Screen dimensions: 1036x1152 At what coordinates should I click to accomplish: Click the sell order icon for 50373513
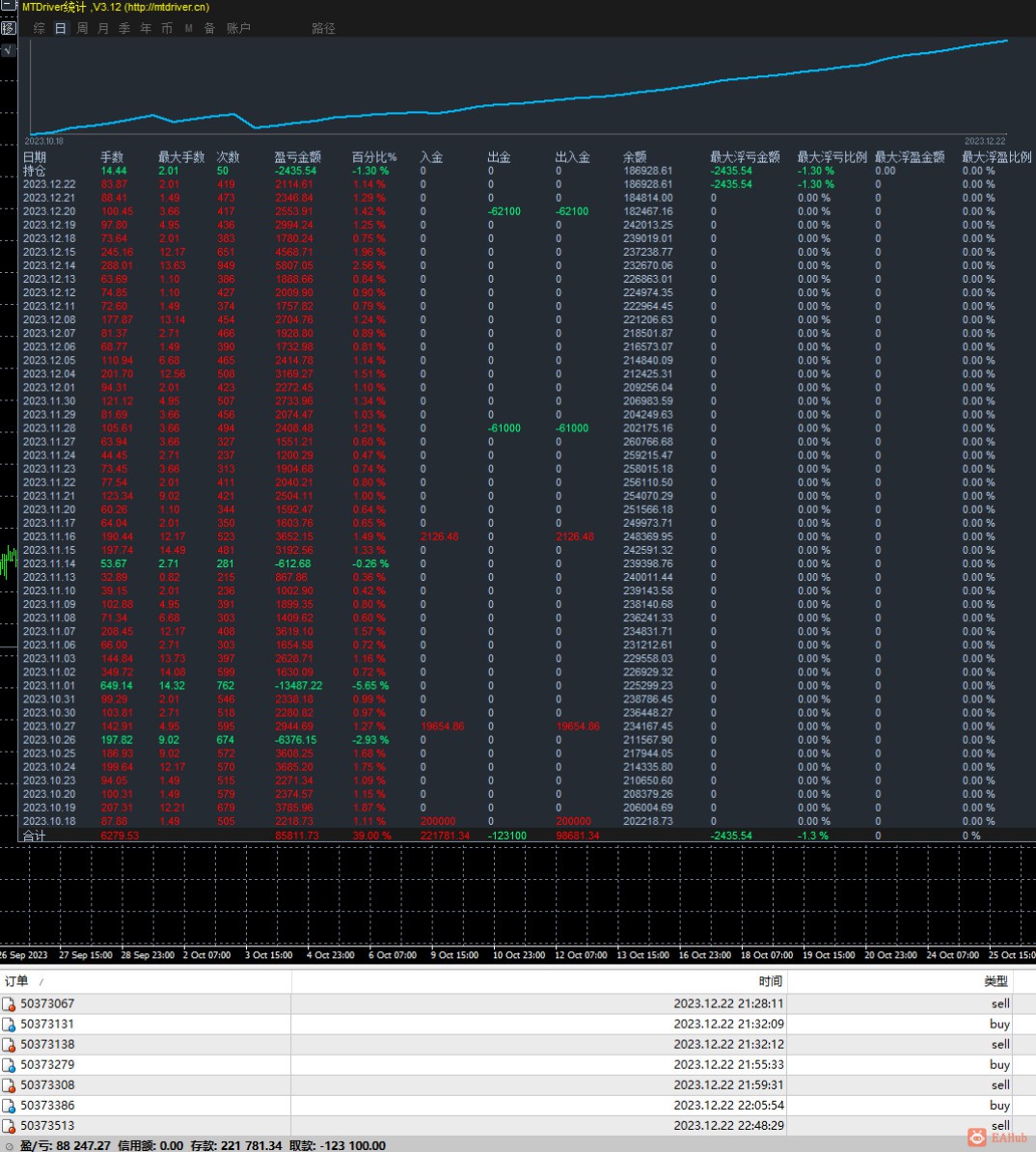(9, 1126)
